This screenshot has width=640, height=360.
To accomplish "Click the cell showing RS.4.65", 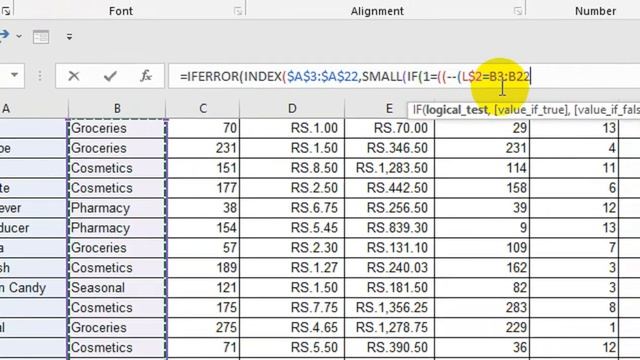I will [292, 328].
